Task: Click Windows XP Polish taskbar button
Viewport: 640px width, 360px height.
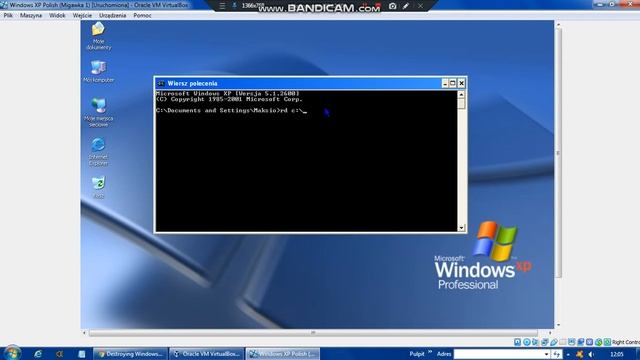Action: [x=283, y=354]
